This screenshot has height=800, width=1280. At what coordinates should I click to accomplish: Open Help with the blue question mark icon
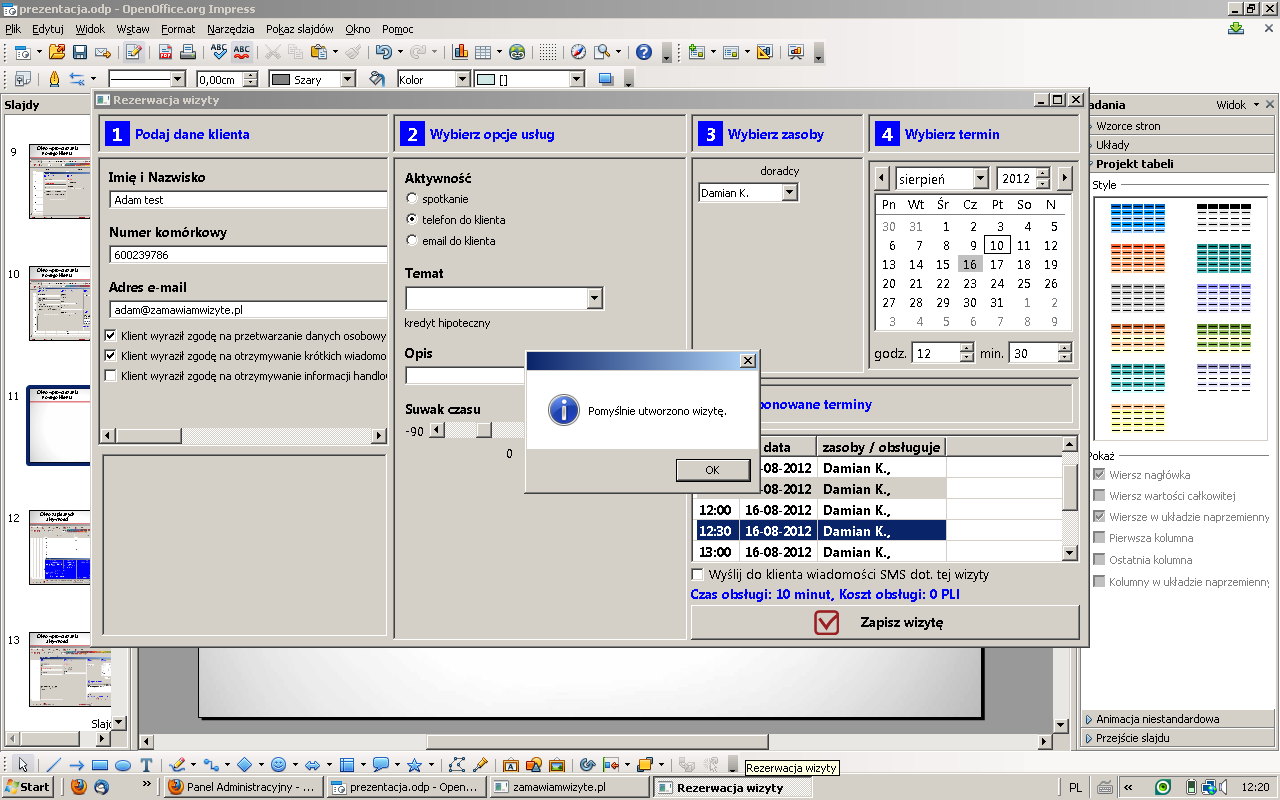pyautogui.click(x=644, y=52)
